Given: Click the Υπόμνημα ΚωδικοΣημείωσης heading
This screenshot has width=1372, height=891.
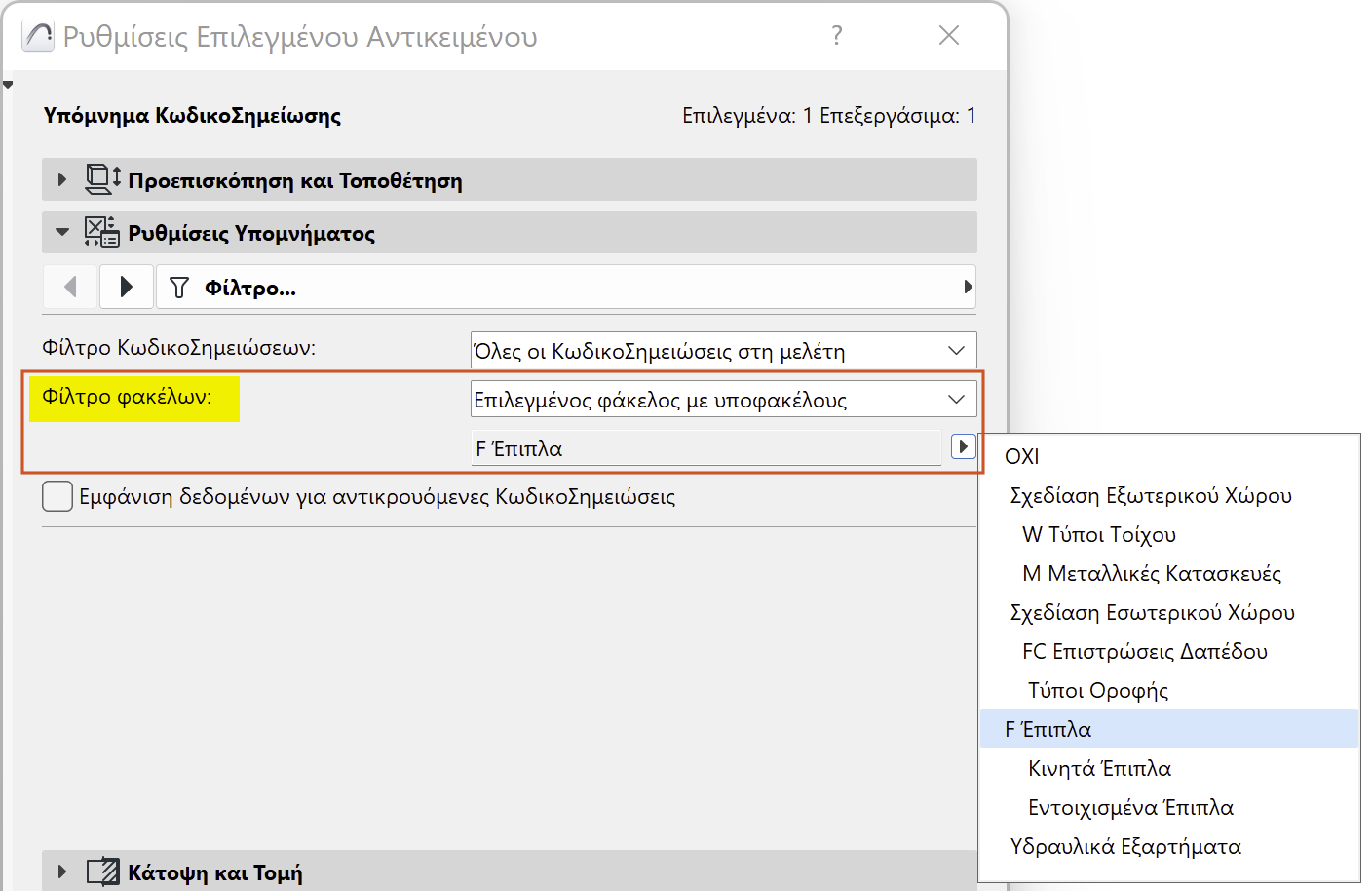Looking at the screenshot, I should coord(192,116).
